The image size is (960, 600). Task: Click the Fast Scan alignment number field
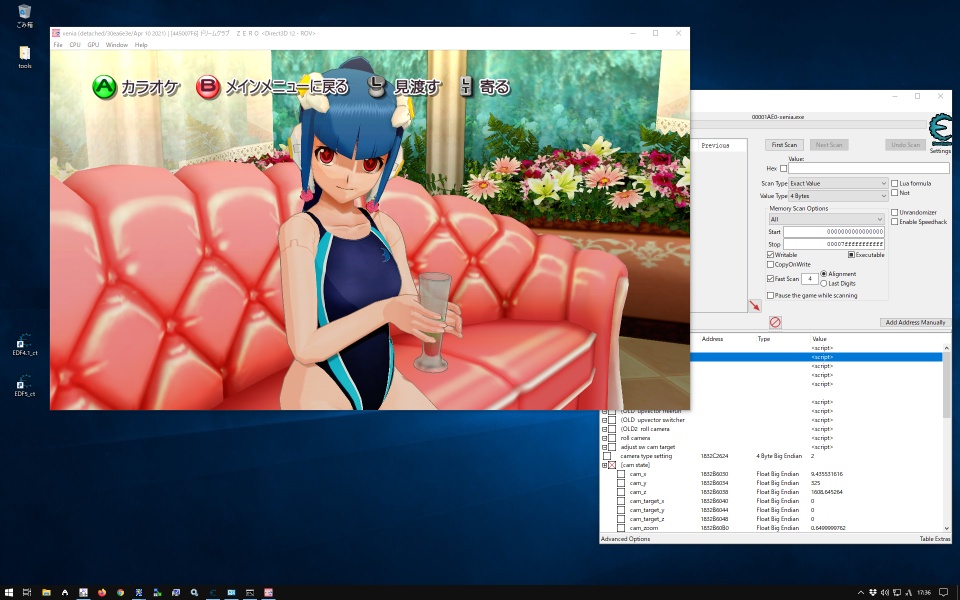coord(810,279)
